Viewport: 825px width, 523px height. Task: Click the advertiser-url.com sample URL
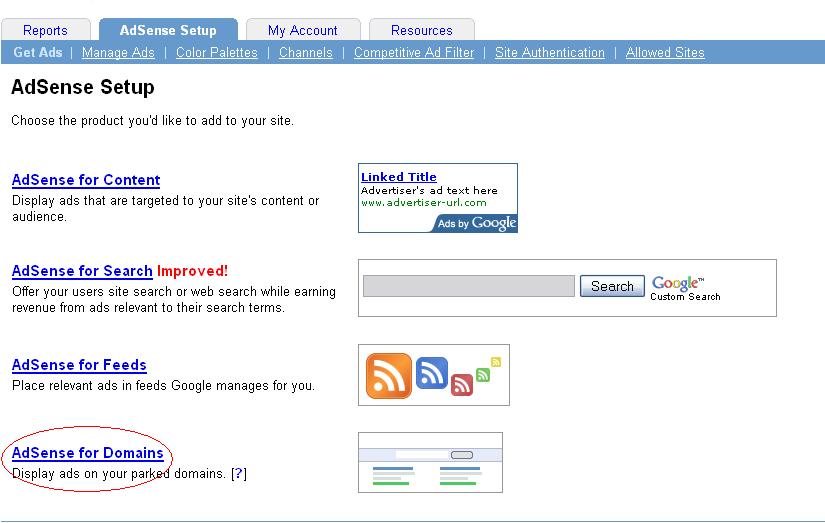pyautogui.click(x=424, y=203)
